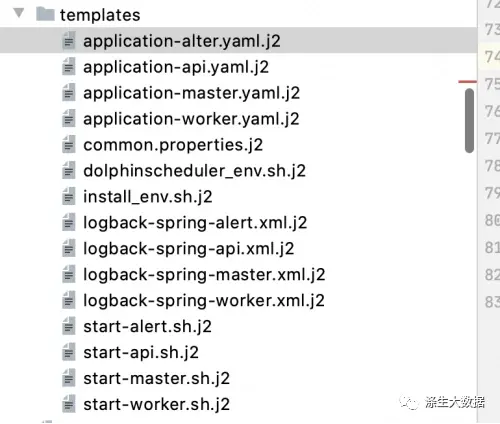Click the project tree vertical scrollbar thumb
This screenshot has width=500, height=424.
pyautogui.click(x=469, y=121)
